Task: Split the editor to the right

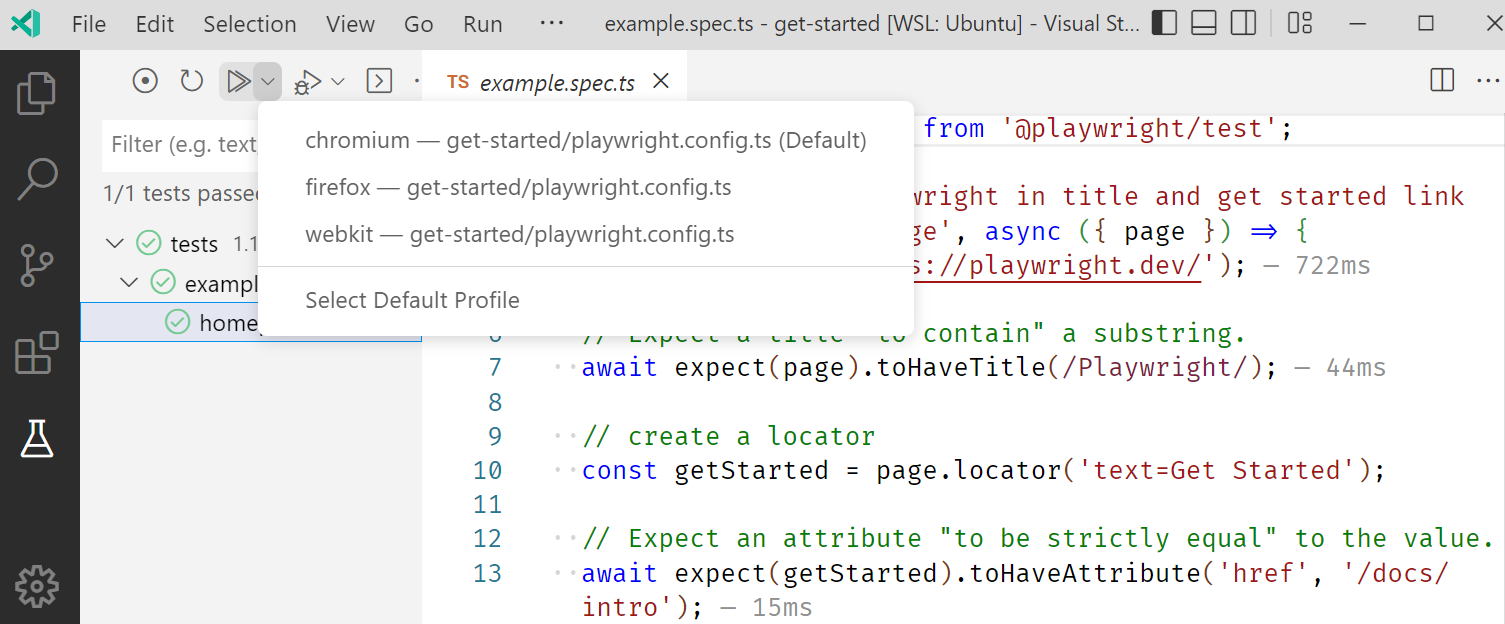Action: pos(1442,81)
